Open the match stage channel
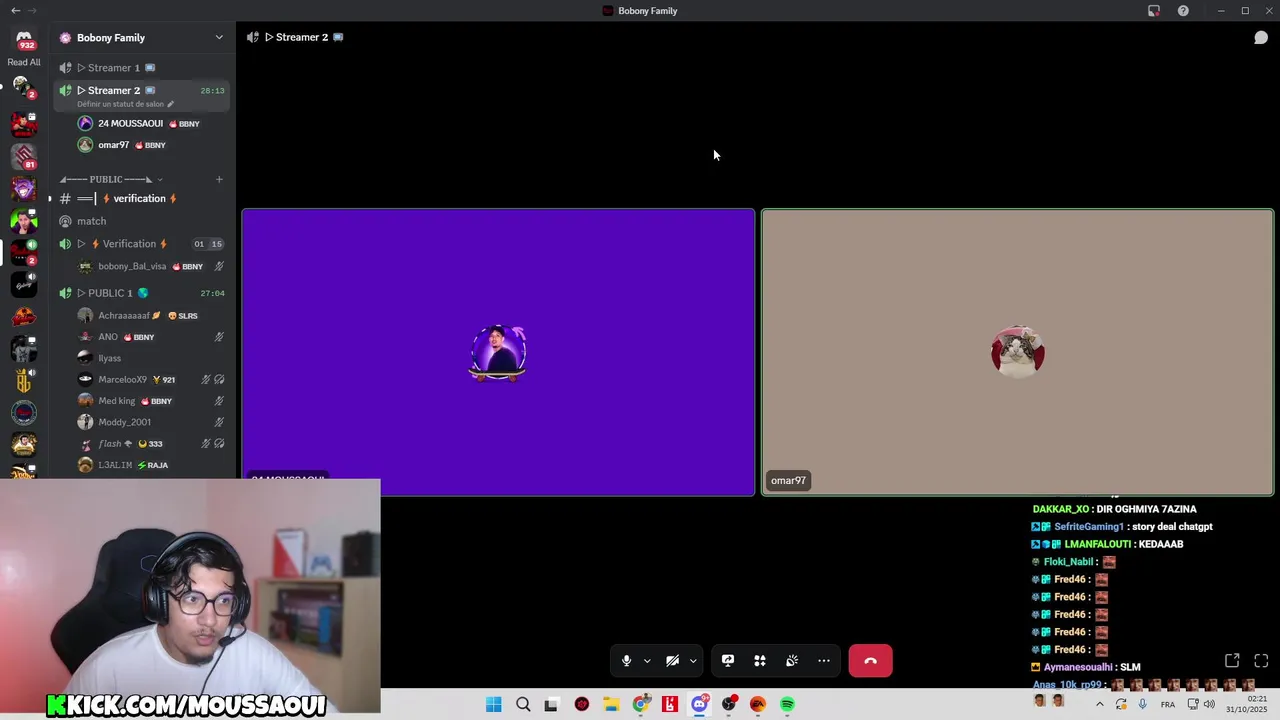Screen dimensions: 1280x720 pos(141,221)
